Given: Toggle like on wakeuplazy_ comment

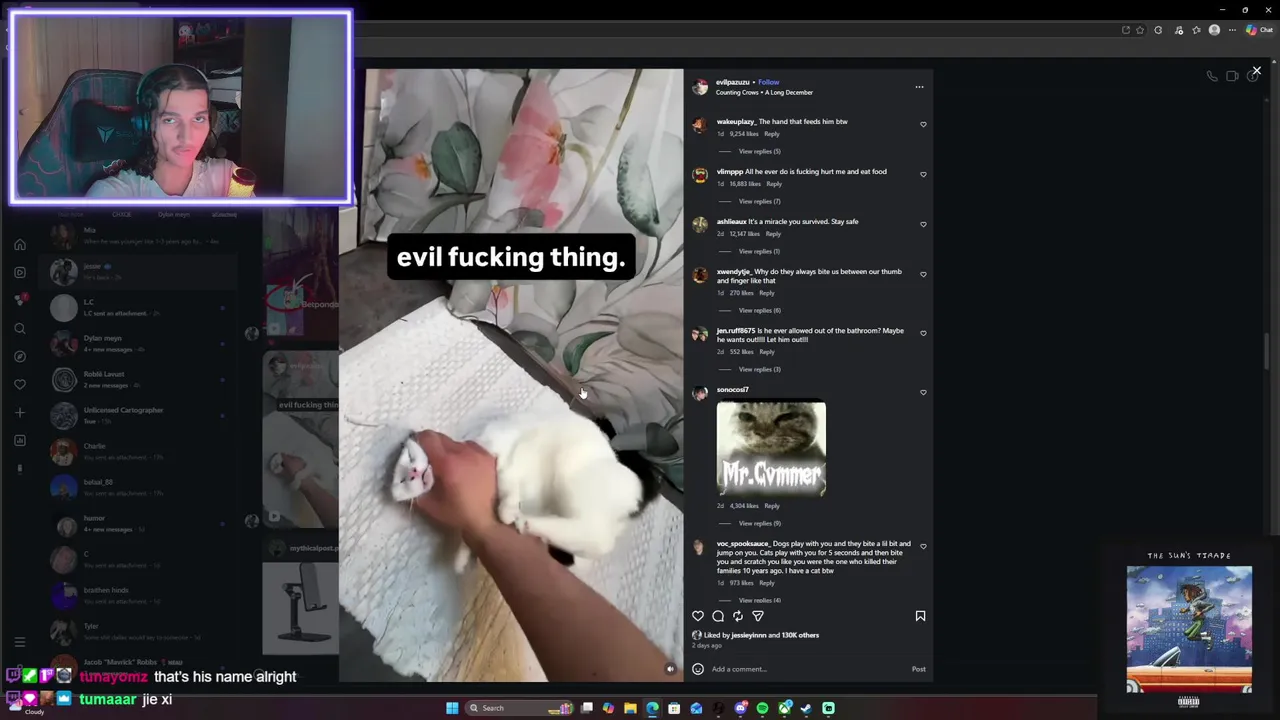Looking at the screenshot, I should click(923, 125).
